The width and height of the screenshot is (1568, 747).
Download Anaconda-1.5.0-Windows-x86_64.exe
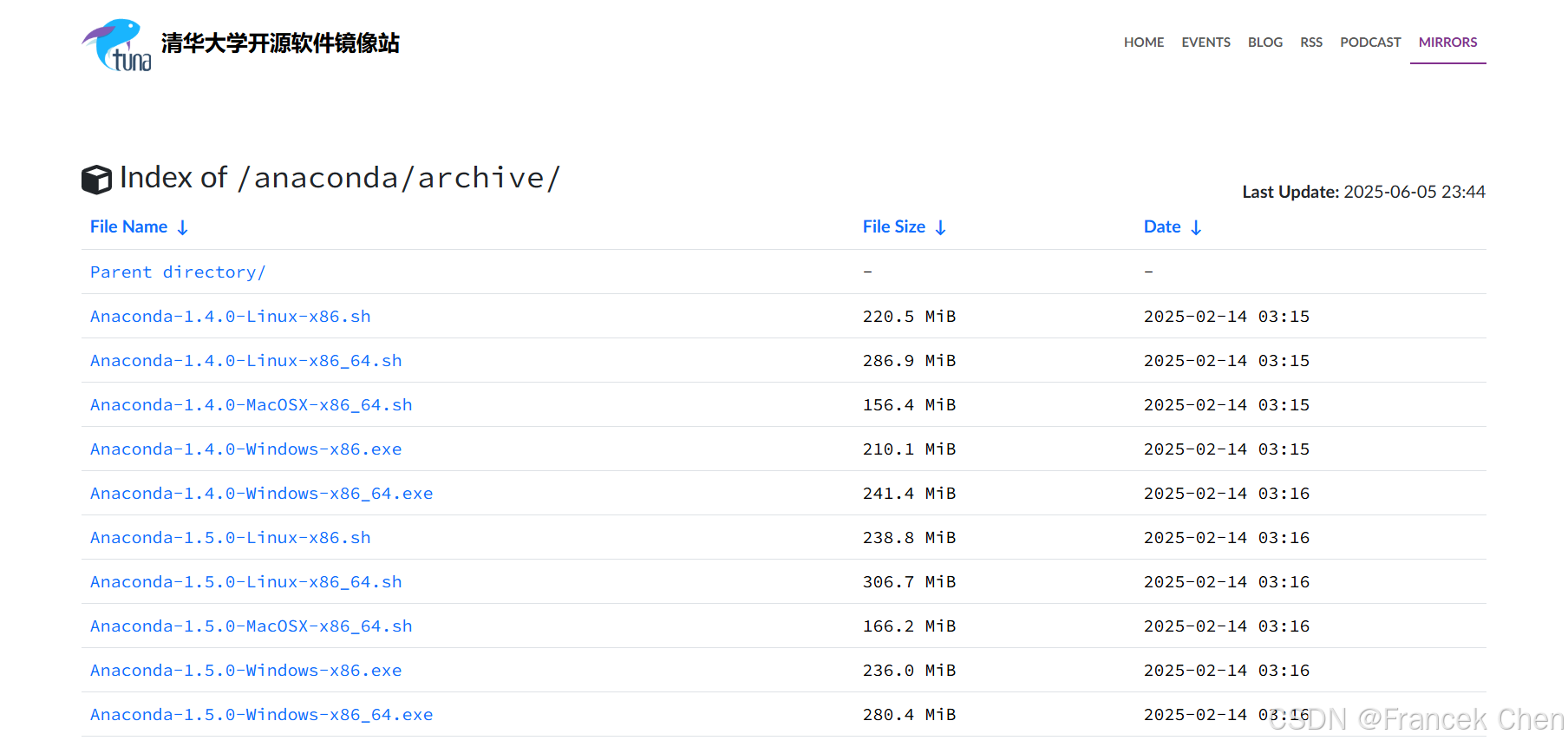click(x=262, y=715)
